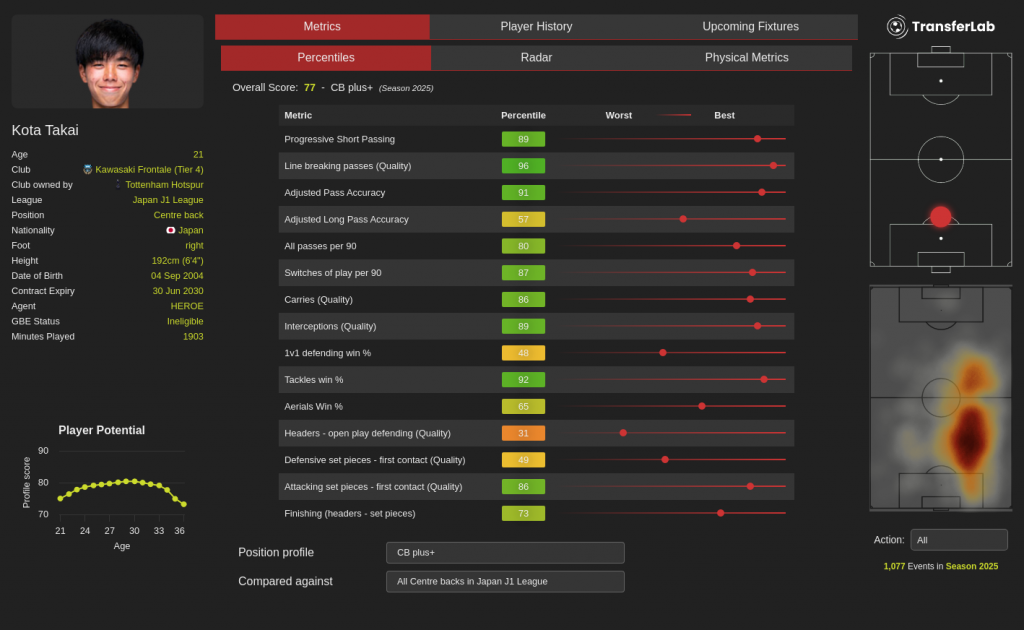This screenshot has height=630, width=1024.
Task: Show the Radar view
Action: [x=536, y=58]
